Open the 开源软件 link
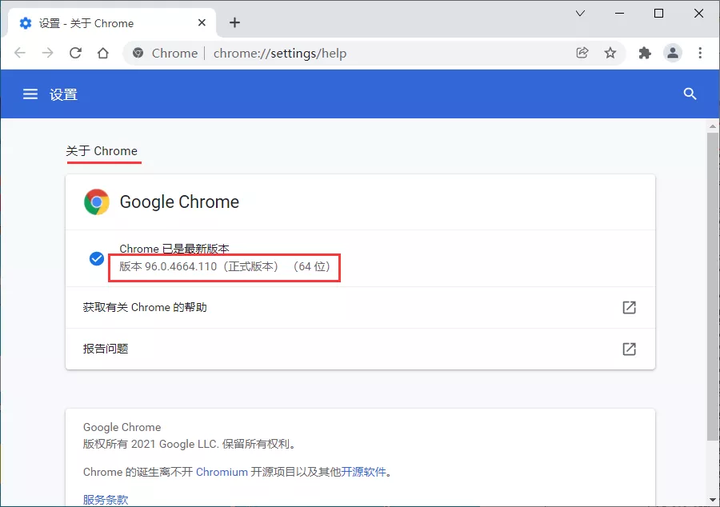Image resolution: width=720 pixels, height=507 pixels. (x=363, y=472)
